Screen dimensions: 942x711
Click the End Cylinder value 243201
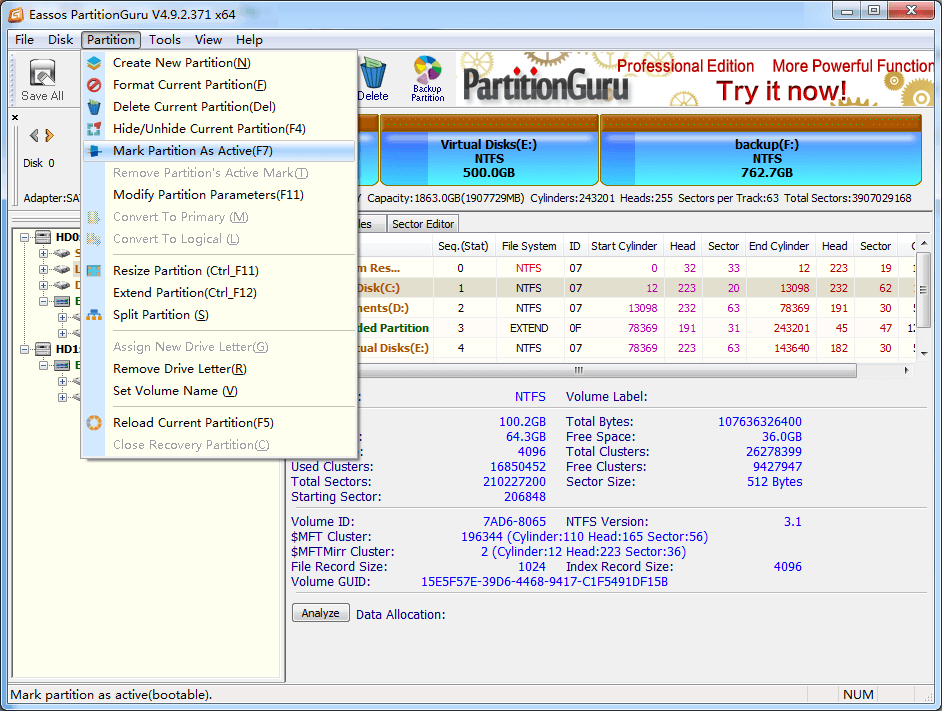coord(792,328)
